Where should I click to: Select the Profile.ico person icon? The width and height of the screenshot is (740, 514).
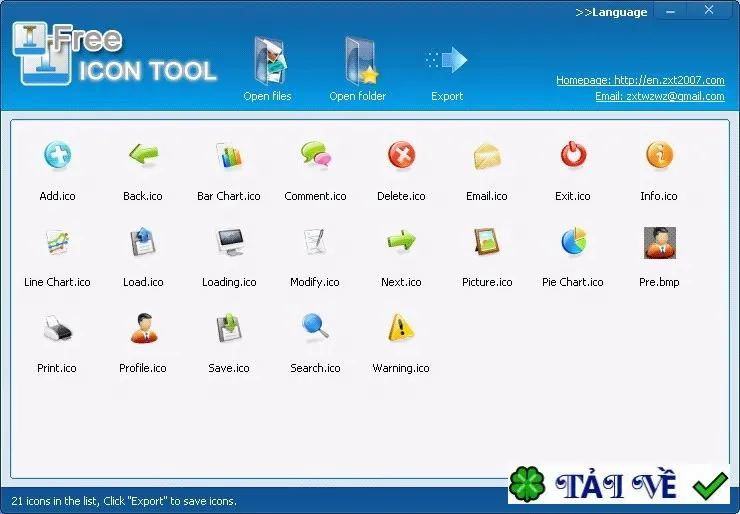(143, 328)
